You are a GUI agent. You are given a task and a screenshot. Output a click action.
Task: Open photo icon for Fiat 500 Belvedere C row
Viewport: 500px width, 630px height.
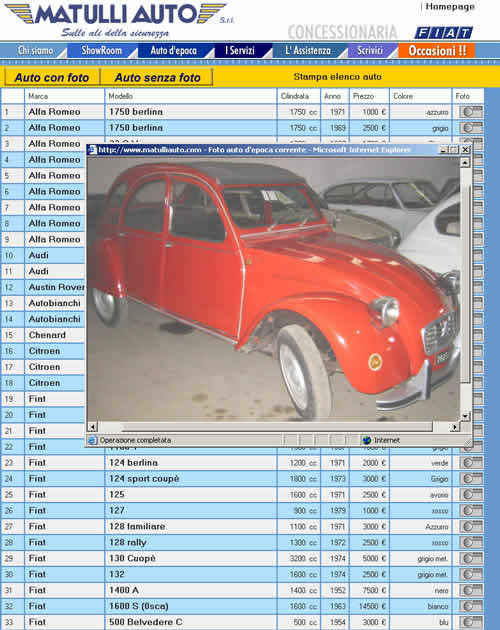click(x=471, y=622)
